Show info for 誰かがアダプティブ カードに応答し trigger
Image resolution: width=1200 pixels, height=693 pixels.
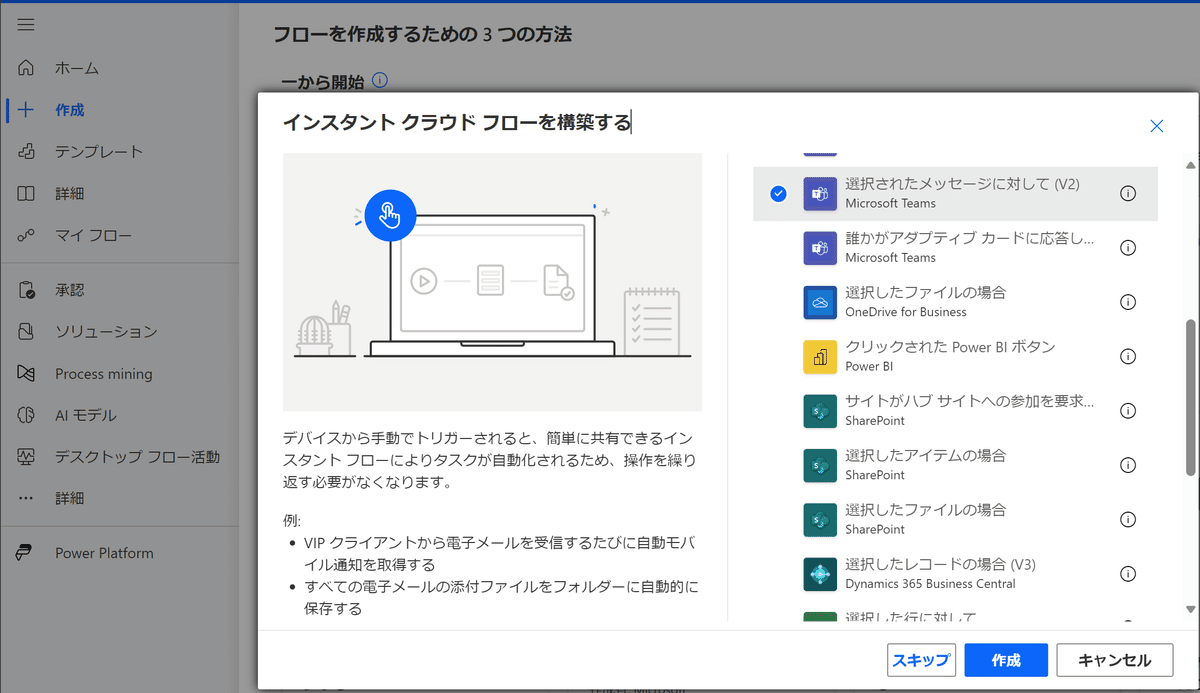click(x=1128, y=248)
